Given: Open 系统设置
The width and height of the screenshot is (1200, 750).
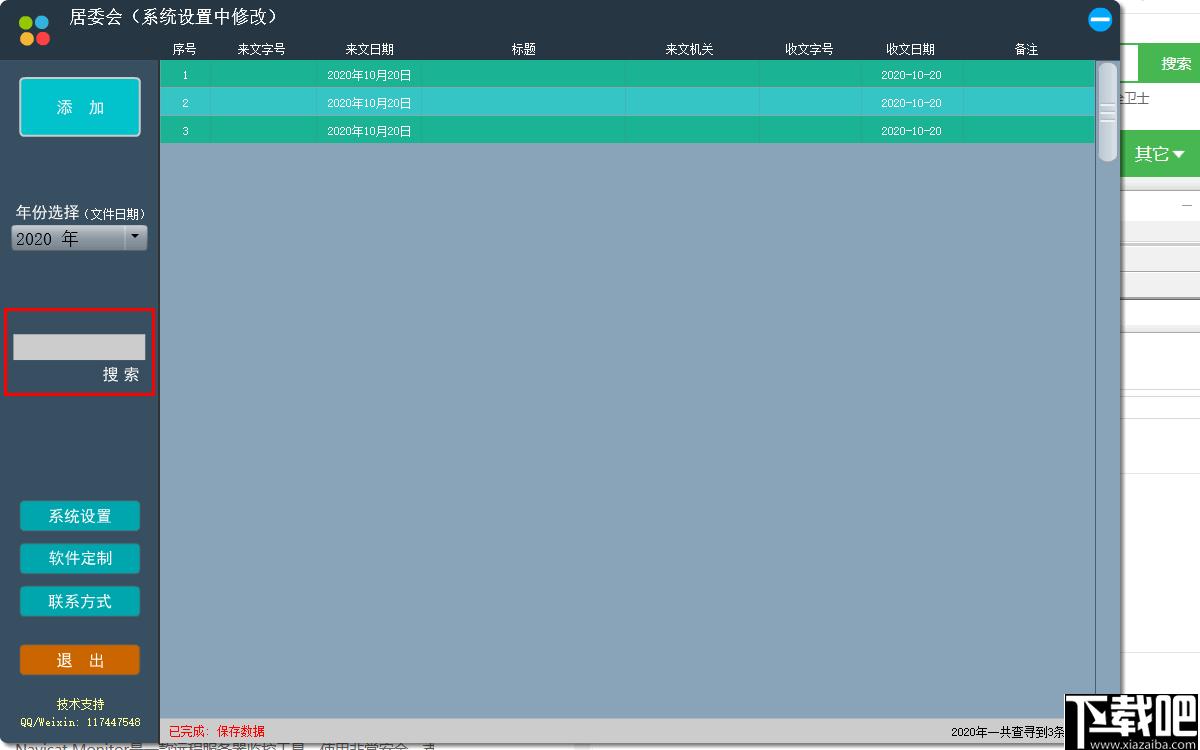Looking at the screenshot, I should click(x=80, y=516).
